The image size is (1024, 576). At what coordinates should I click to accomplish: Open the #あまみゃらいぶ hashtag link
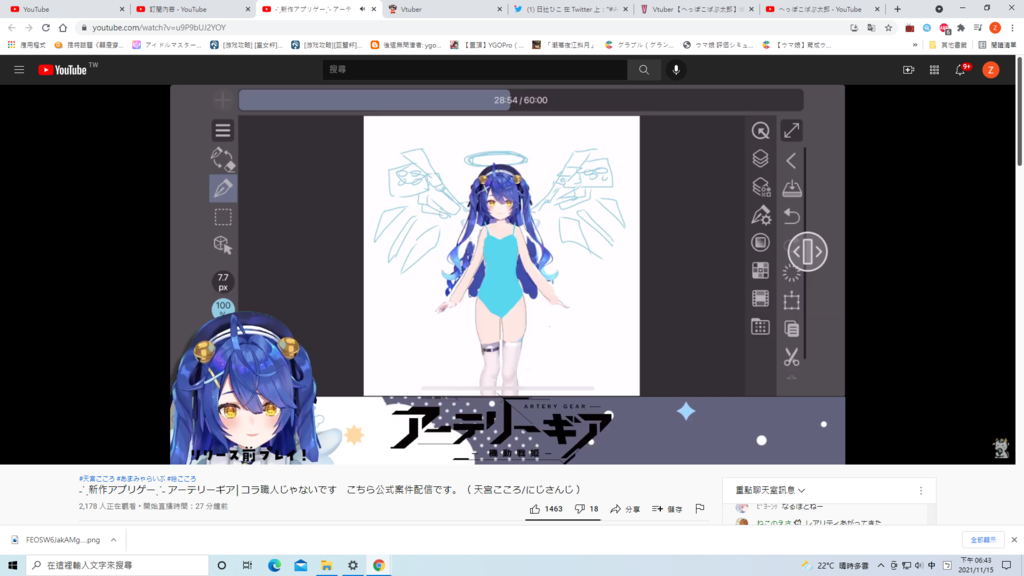[x=141, y=479]
